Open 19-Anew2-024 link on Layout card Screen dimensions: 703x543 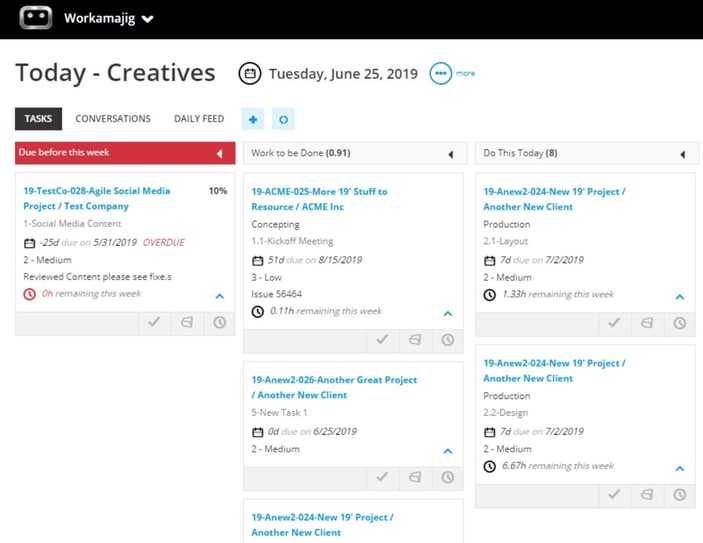point(554,199)
